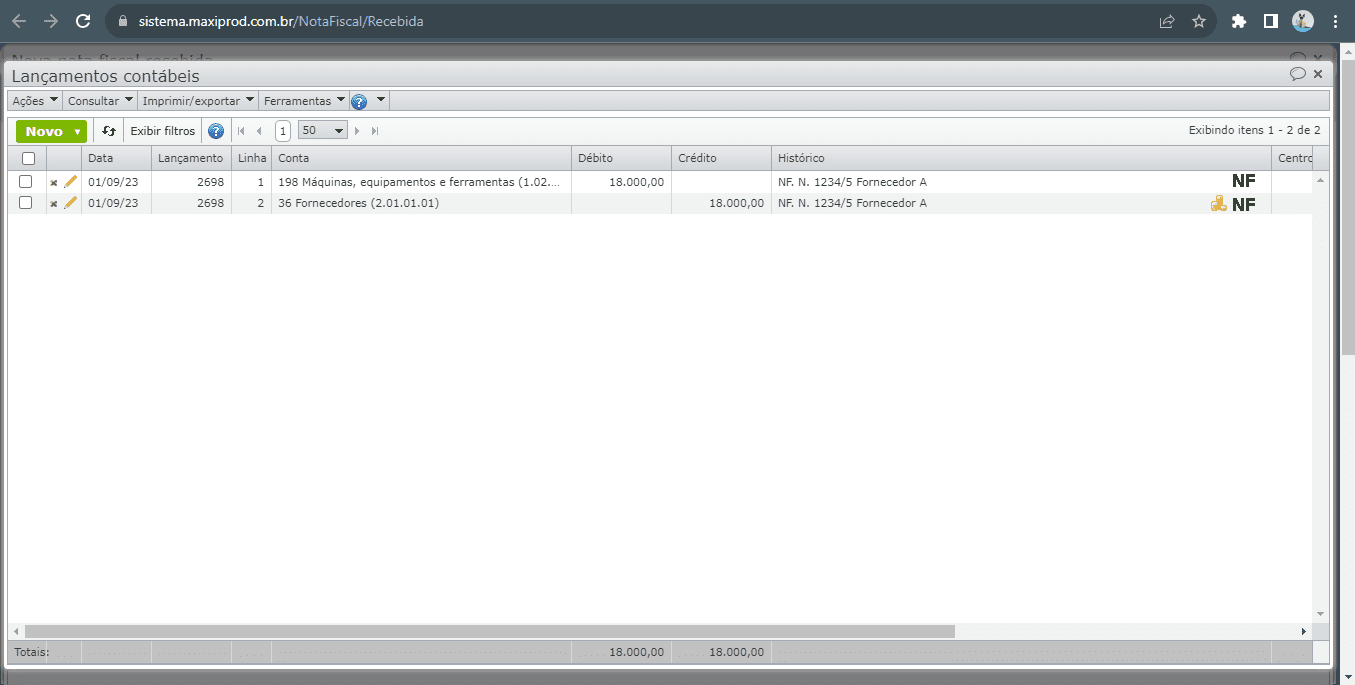The width and height of the screenshot is (1355, 685).
Task: Close the Lançamentos contábeis window
Action: point(1318,74)
